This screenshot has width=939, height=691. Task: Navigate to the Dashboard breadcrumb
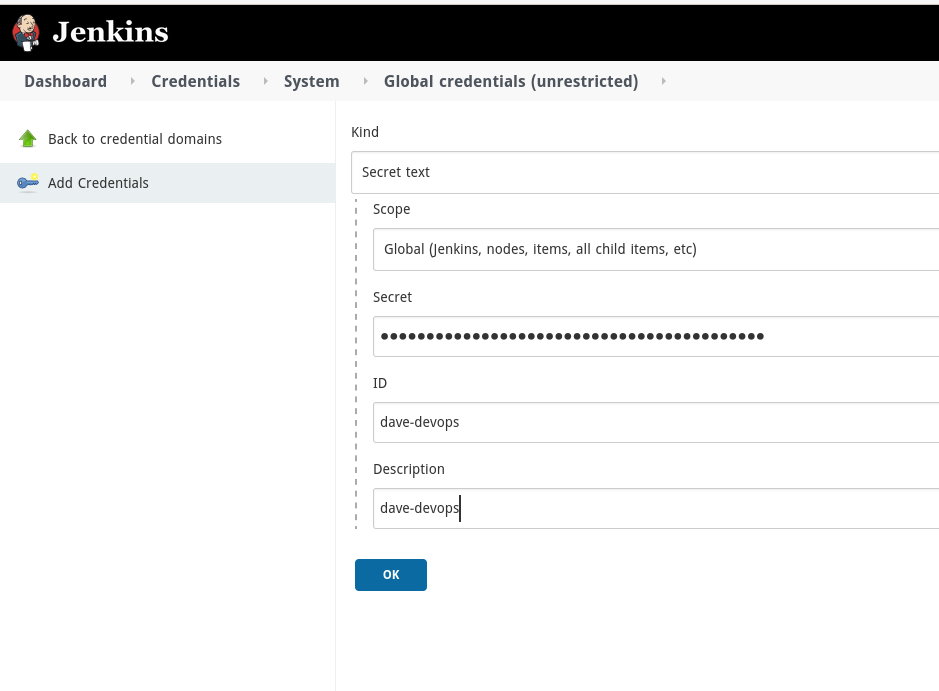65,81
